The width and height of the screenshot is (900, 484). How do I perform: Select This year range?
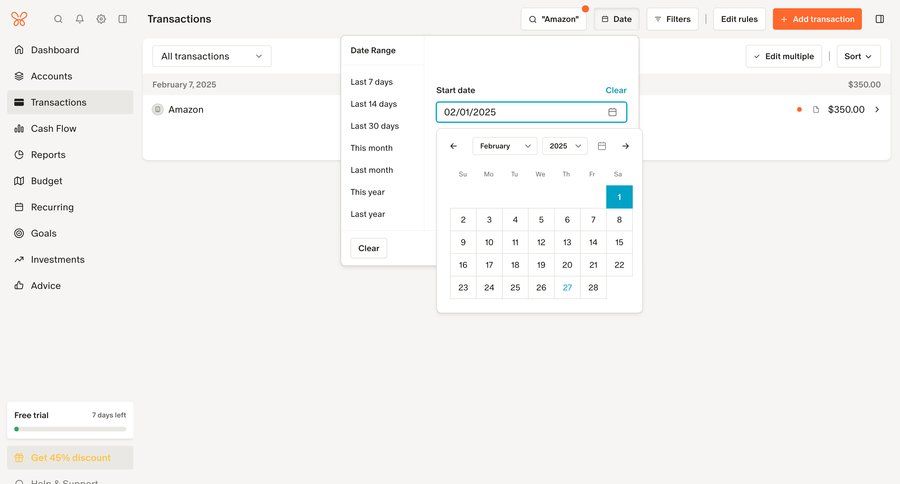(367, 192)
